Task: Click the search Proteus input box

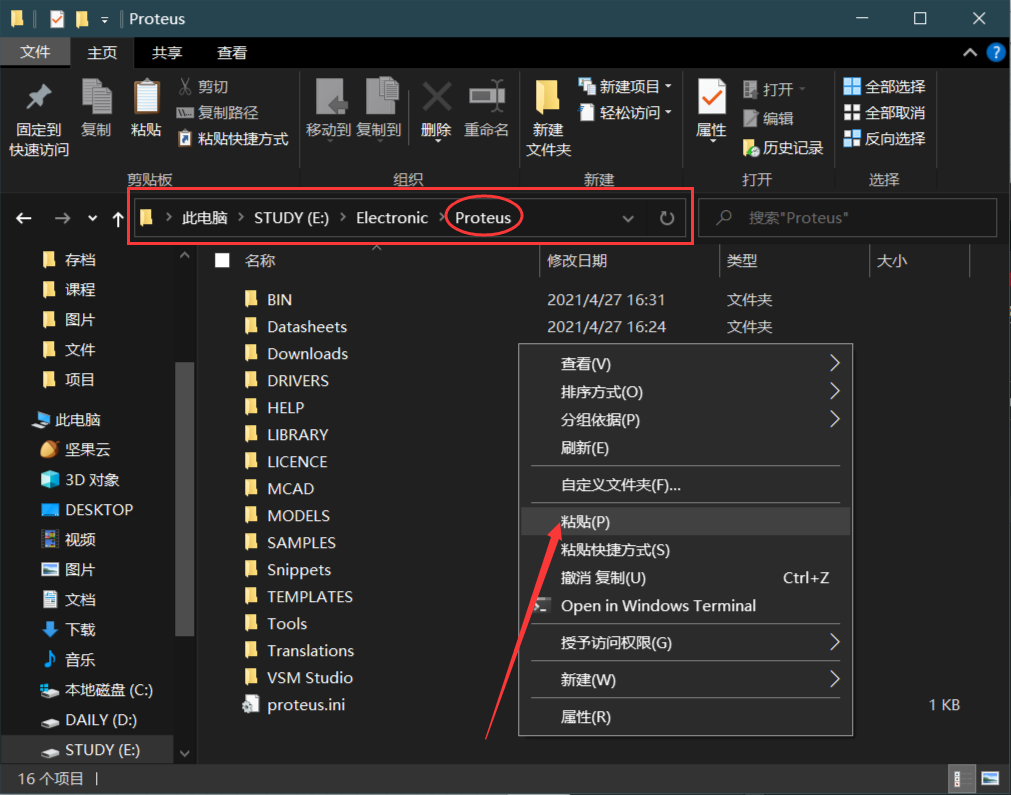Action: pos(847,218)
